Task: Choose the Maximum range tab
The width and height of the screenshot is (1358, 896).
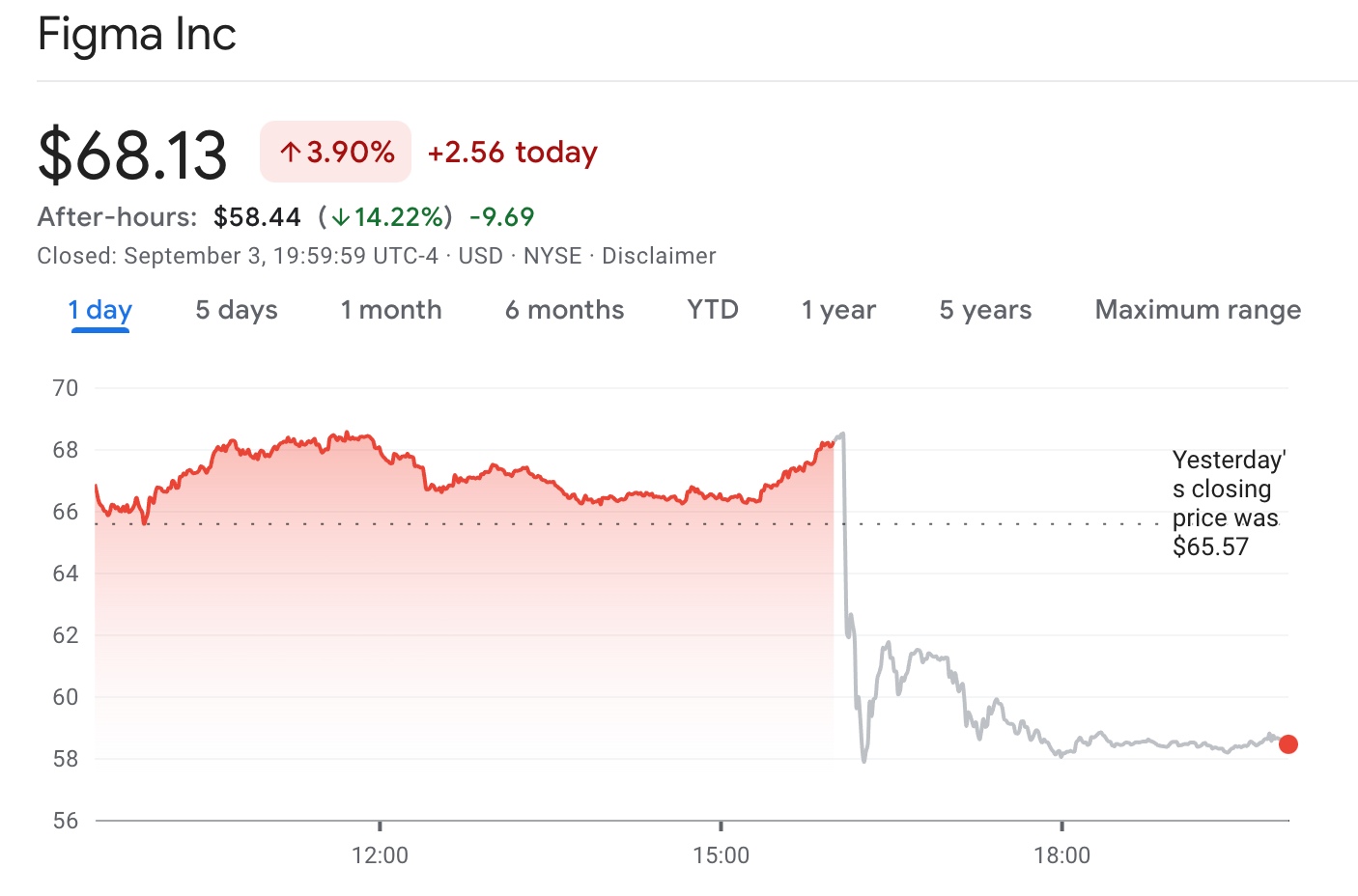Action: [x=1198, y=310]
